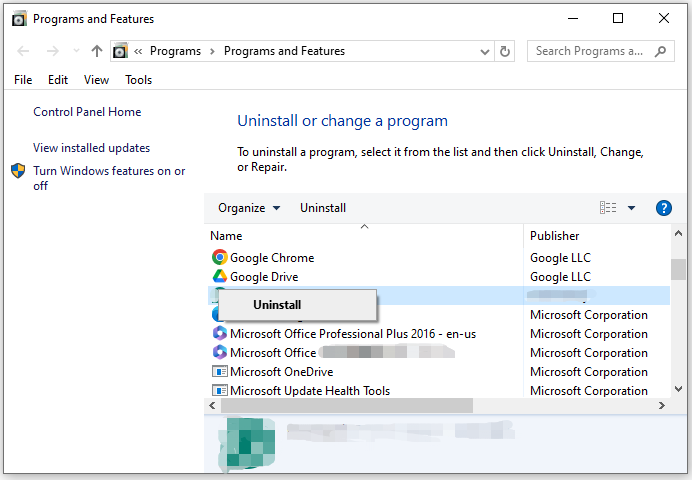Click the vertical scrollbar thumb
The height and width of the screenshot is (480, 692).
pos(678,269)
